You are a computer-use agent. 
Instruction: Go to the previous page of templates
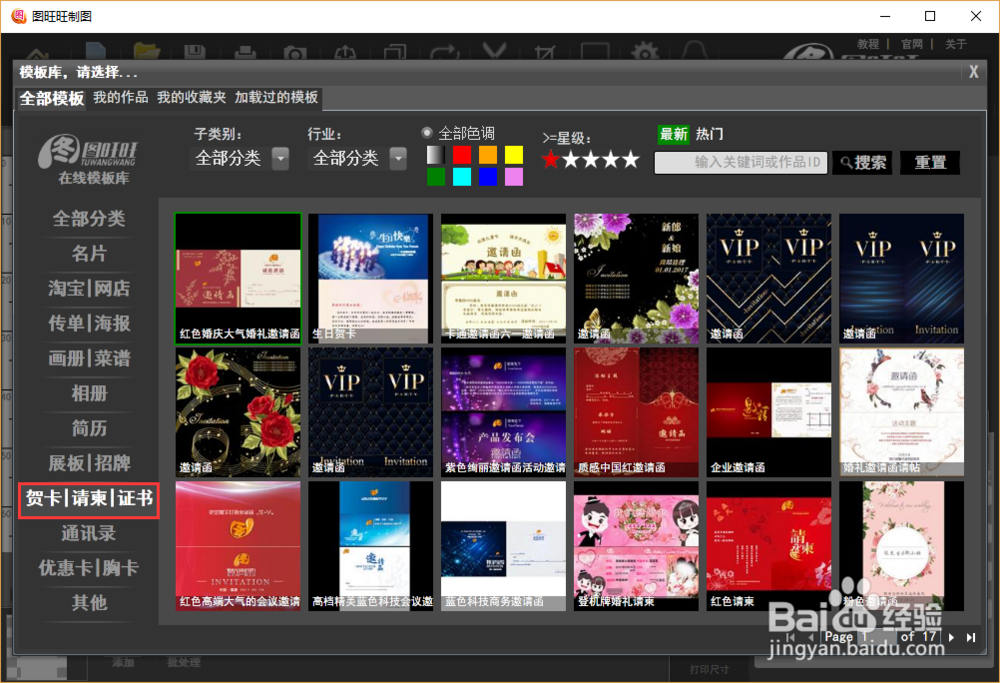(x=811, y=637)
